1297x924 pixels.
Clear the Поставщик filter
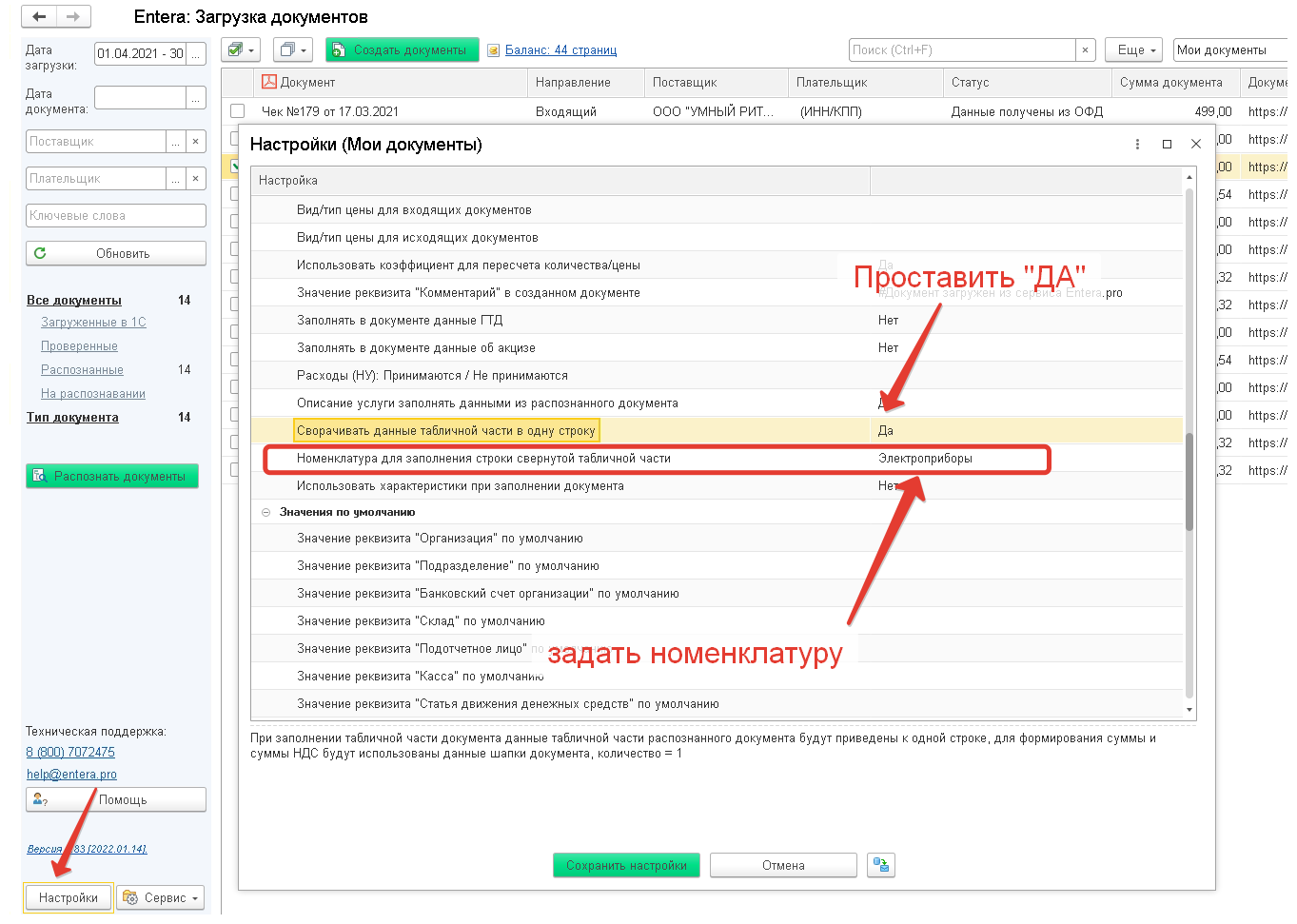tap(196, 142)
